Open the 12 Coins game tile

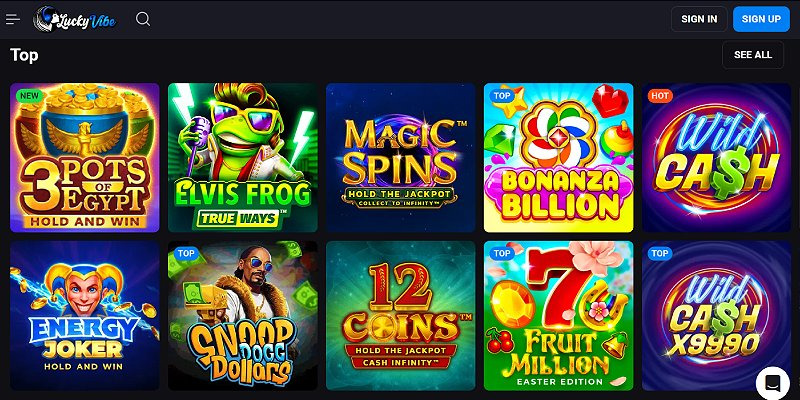pos(401,316)
